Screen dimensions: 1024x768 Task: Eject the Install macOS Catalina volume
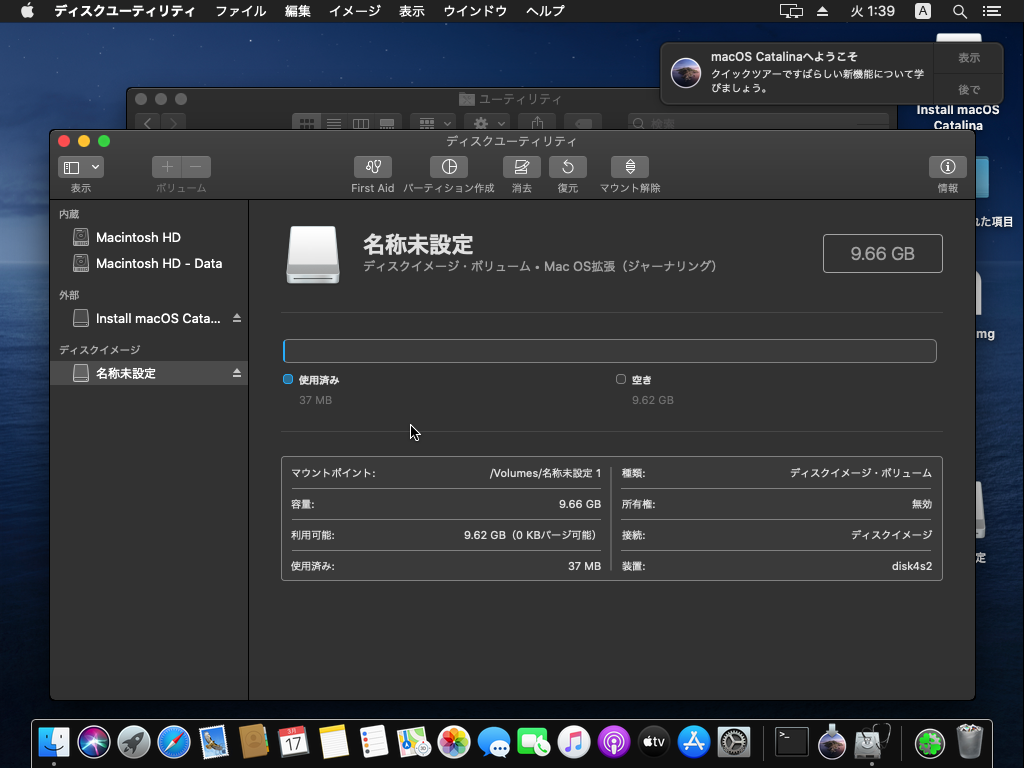237,318
